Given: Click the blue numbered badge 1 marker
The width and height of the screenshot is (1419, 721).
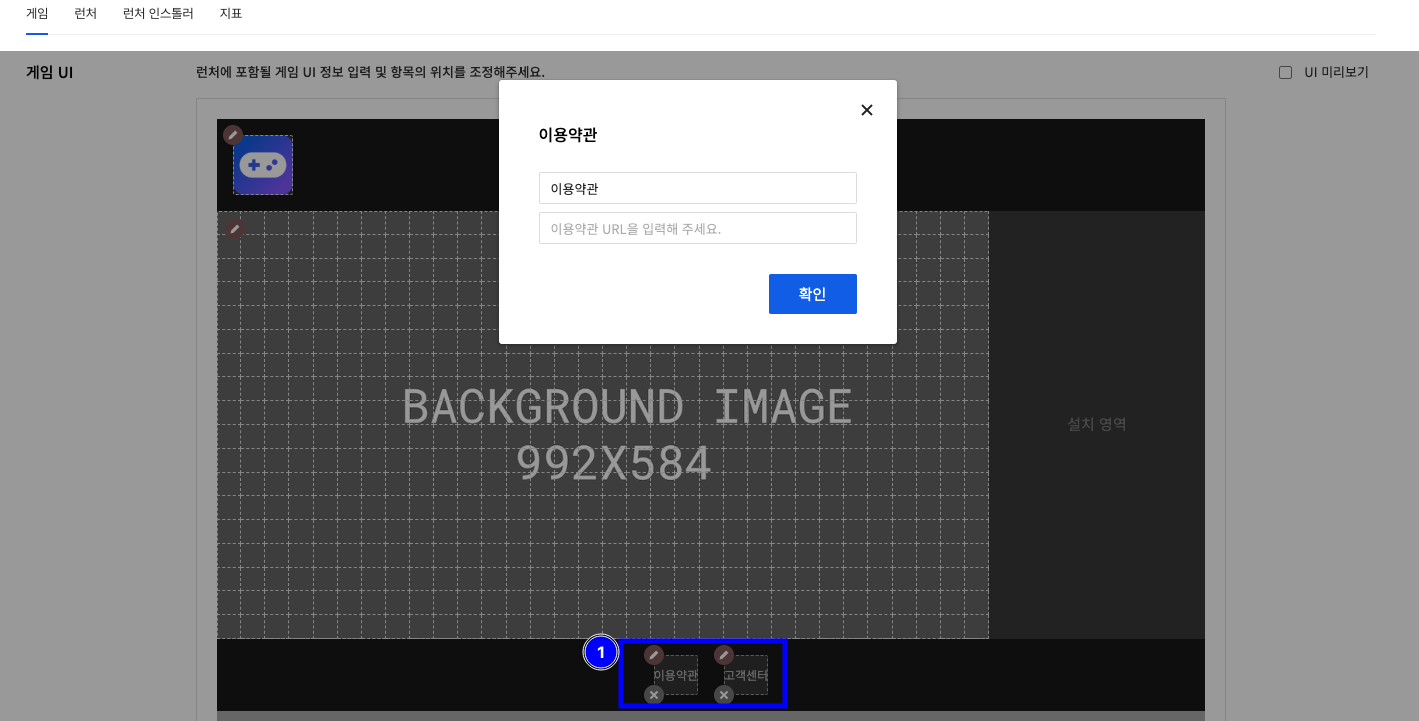Looking at the screenshot, I should point(601,652).
